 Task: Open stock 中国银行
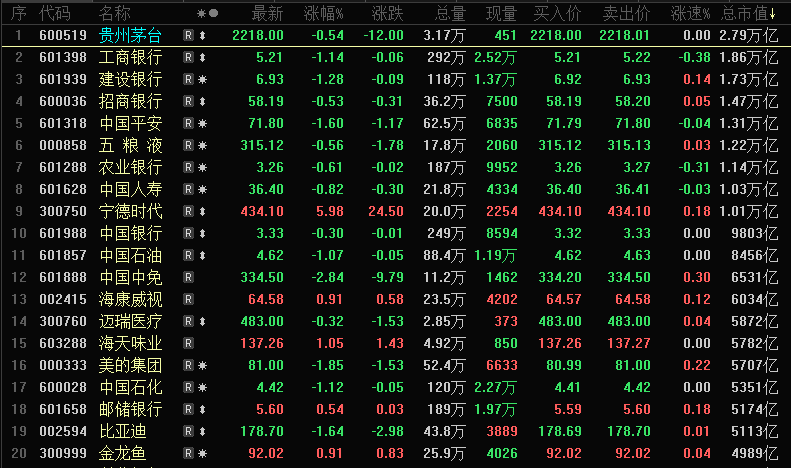point(130,233)
